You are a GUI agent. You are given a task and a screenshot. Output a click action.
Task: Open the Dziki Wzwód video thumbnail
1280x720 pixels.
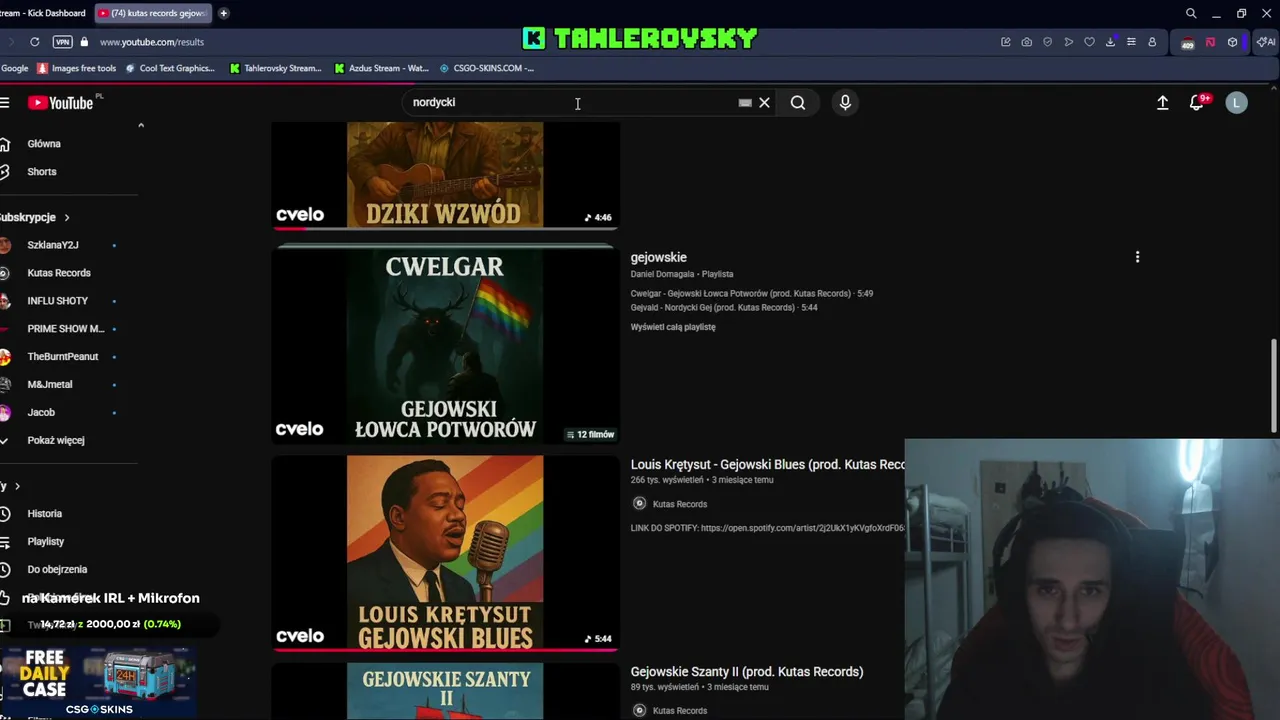(445, 176)
